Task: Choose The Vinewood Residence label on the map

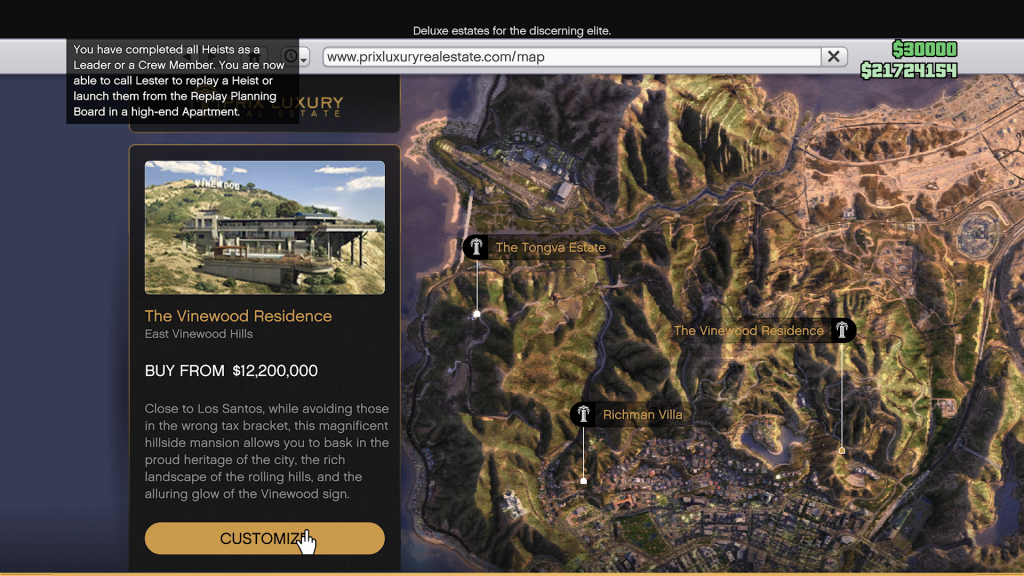Action: pyautogui.click(x=748, y=330)
